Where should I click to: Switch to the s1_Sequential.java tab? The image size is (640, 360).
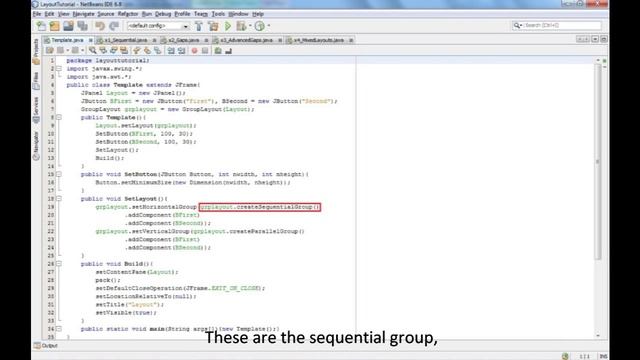click(x=126, y=40)
